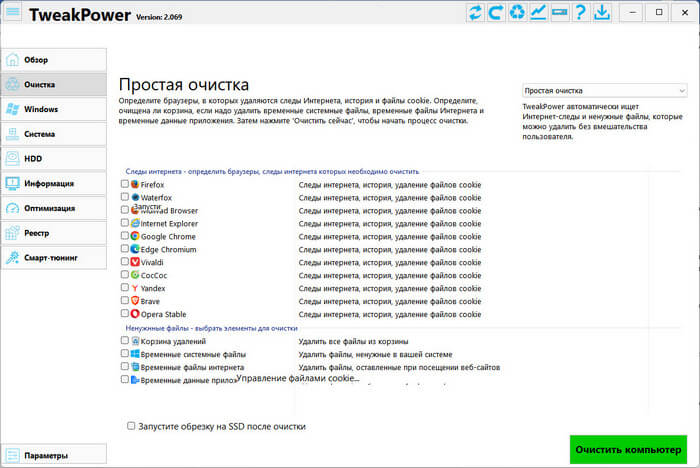Open Параметры settings at sidebar bottom
Screen dimensions: 700x468
[x=54, y=455]
